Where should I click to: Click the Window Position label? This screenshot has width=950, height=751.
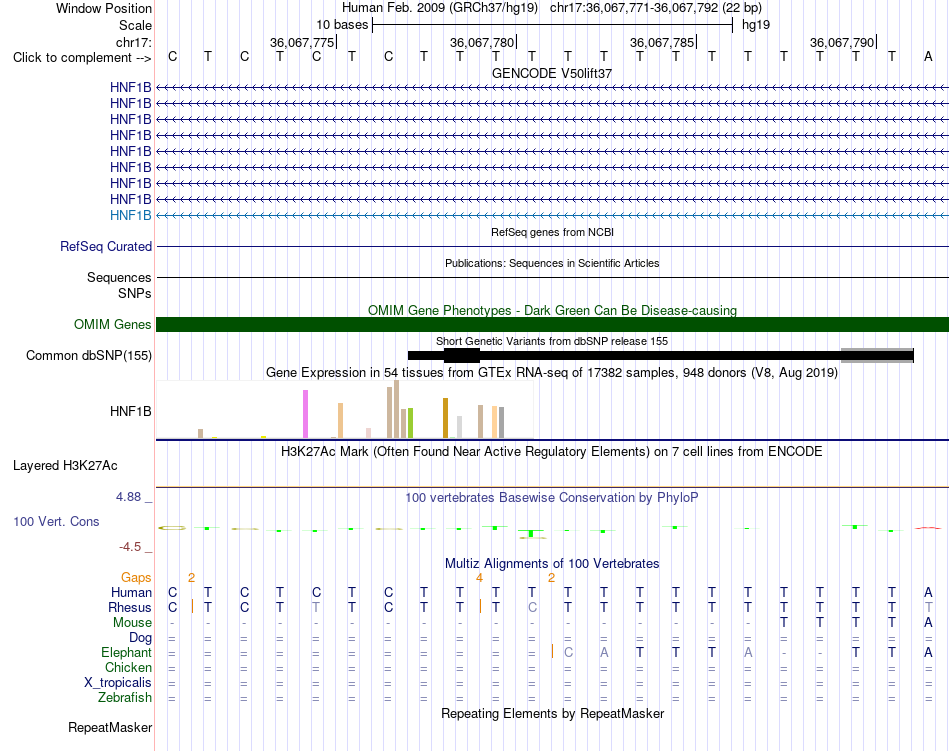pyautogui.click(x=104, y=8)
